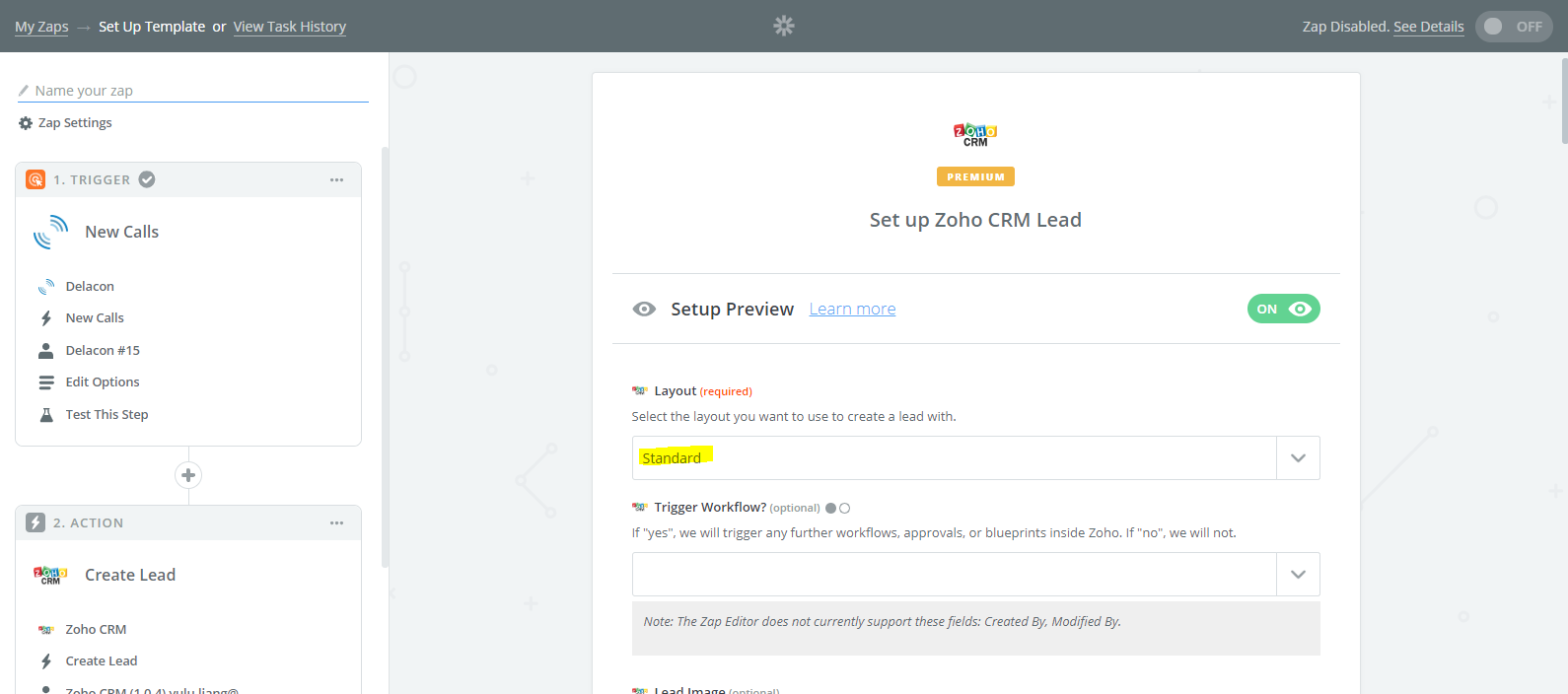Click the flask icon beside Test This Step
Screen dimensions: 1568x694
pos(46,415)
